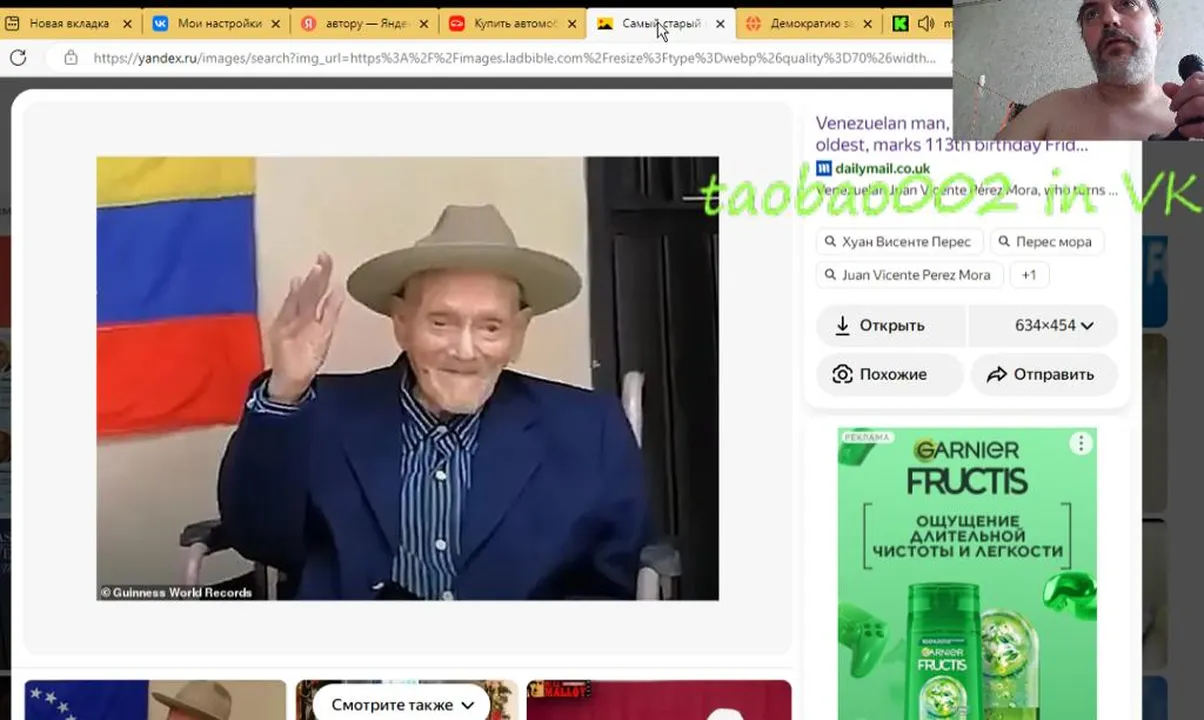This screenshot has width=1204, height=720.
Task: Switch to the Демократию tab
Action: click(x=811, y=23)
